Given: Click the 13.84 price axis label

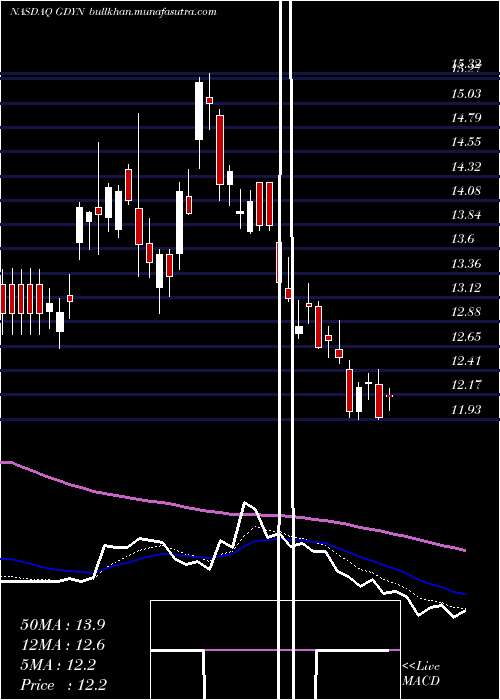Looking at the screenshot, I should coord(466,215).
